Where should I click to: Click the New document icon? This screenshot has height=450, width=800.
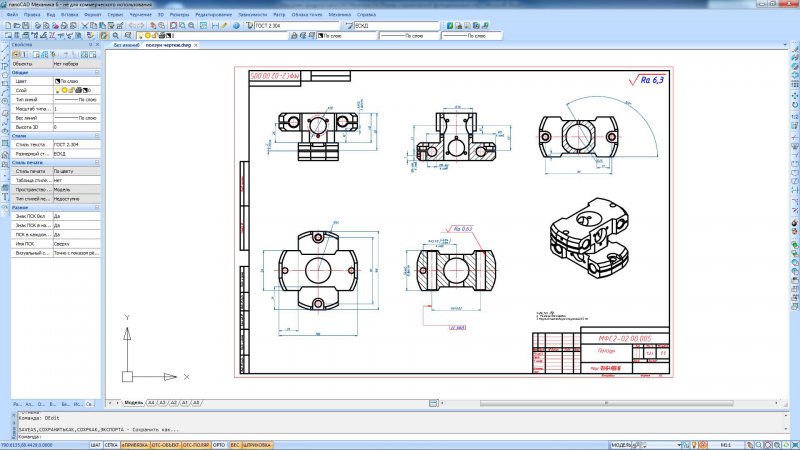pos(8,26)
